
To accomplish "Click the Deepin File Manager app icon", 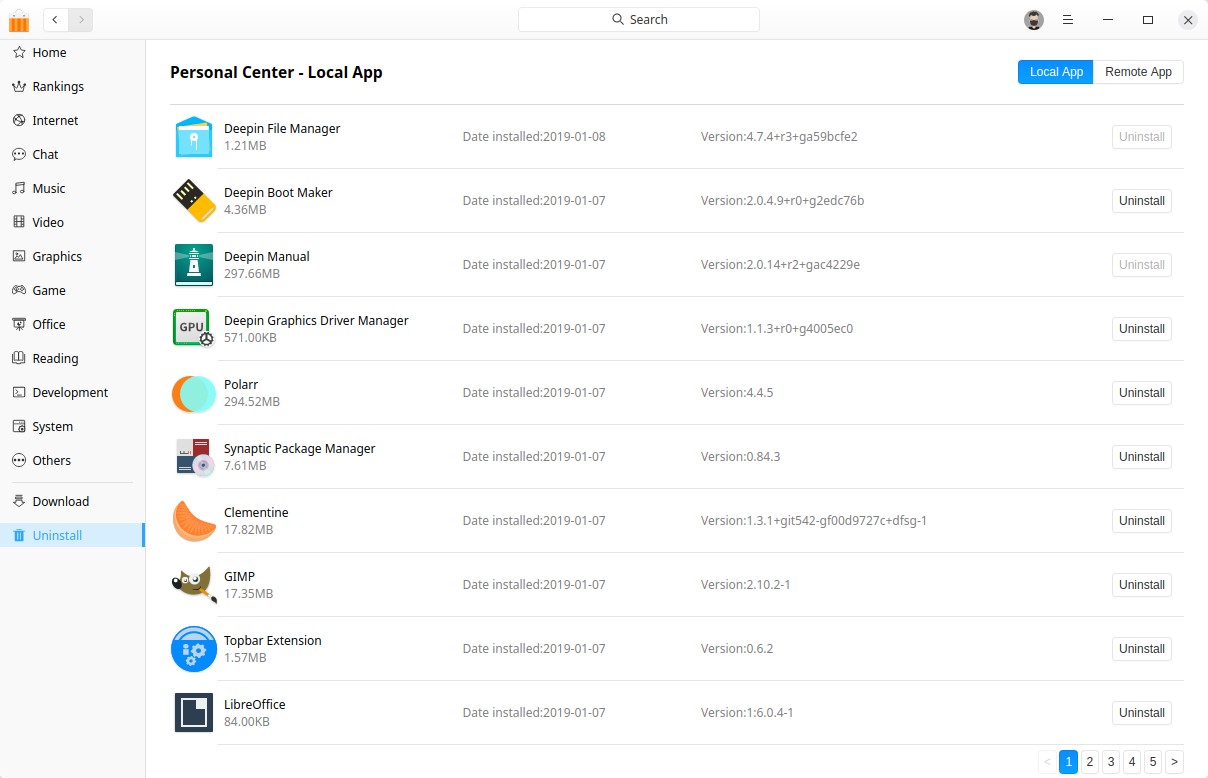I will coord(194,137).
